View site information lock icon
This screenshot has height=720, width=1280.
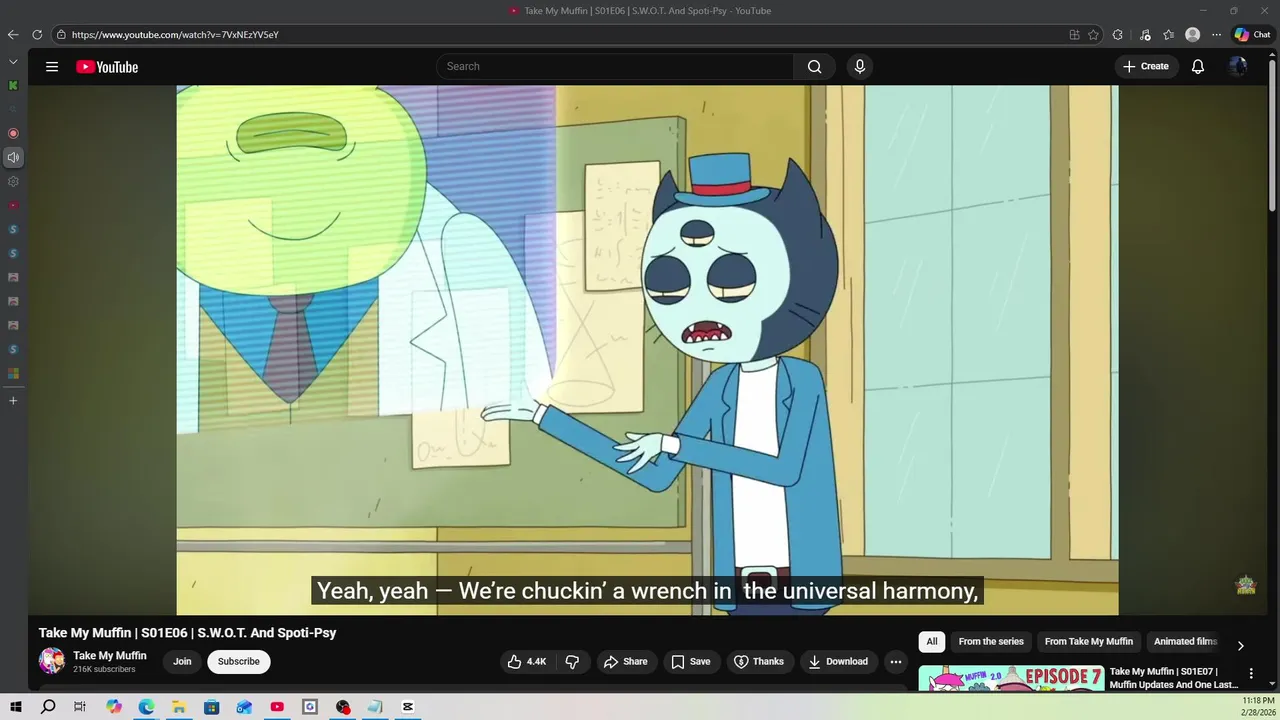(x=61, y=35)
